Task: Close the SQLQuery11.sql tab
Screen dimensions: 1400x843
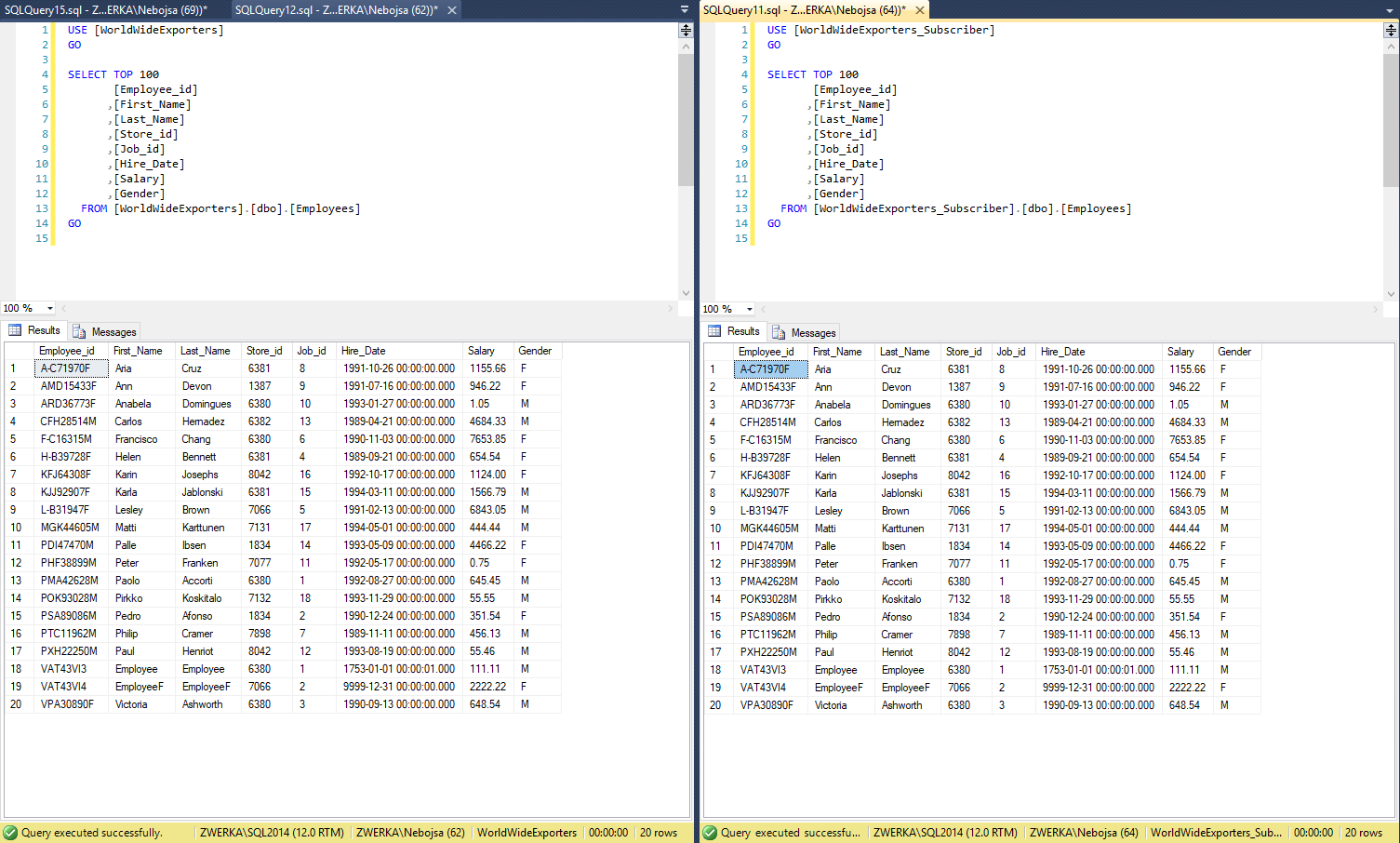Action: [920, 10]
